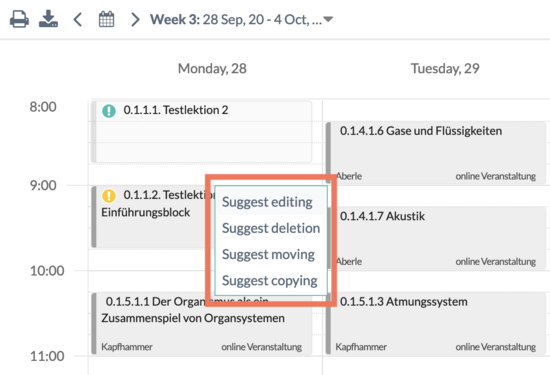This screenshot has height=375, width=550.
Task: Choose Suggest deletion from the menu
Action: coord(270,228)
